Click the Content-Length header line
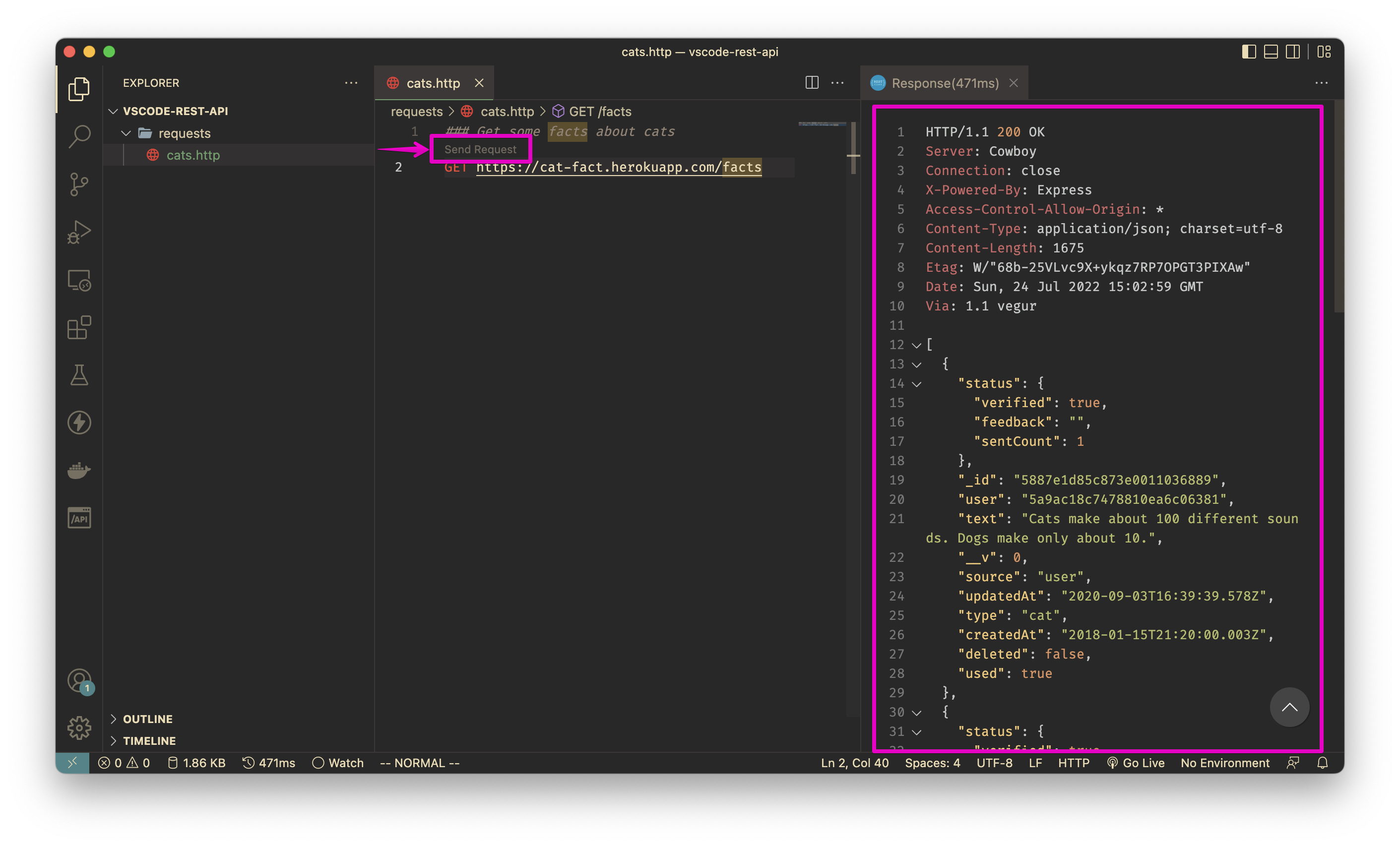 point(1004,247)
